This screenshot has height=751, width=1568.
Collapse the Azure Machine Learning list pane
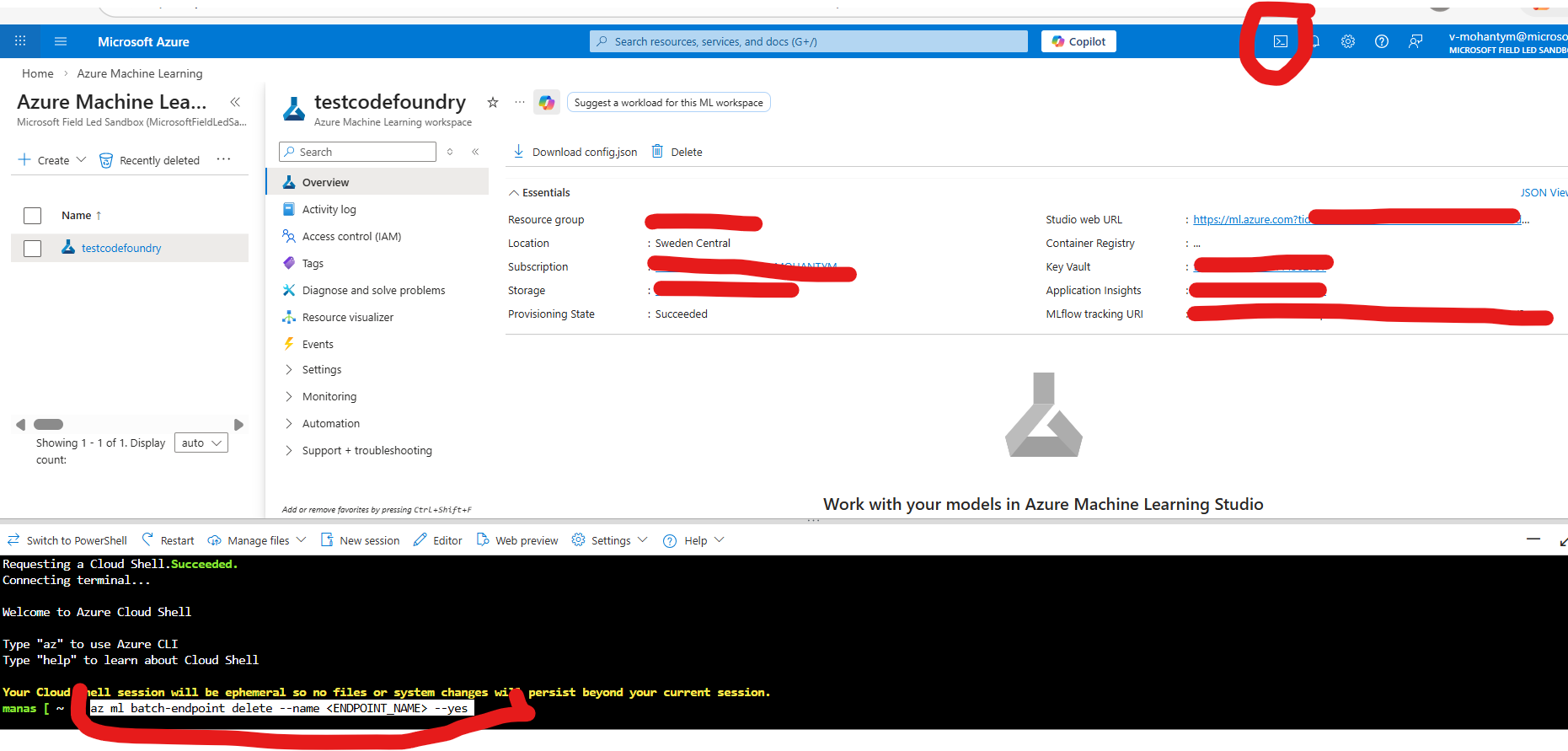235,102
